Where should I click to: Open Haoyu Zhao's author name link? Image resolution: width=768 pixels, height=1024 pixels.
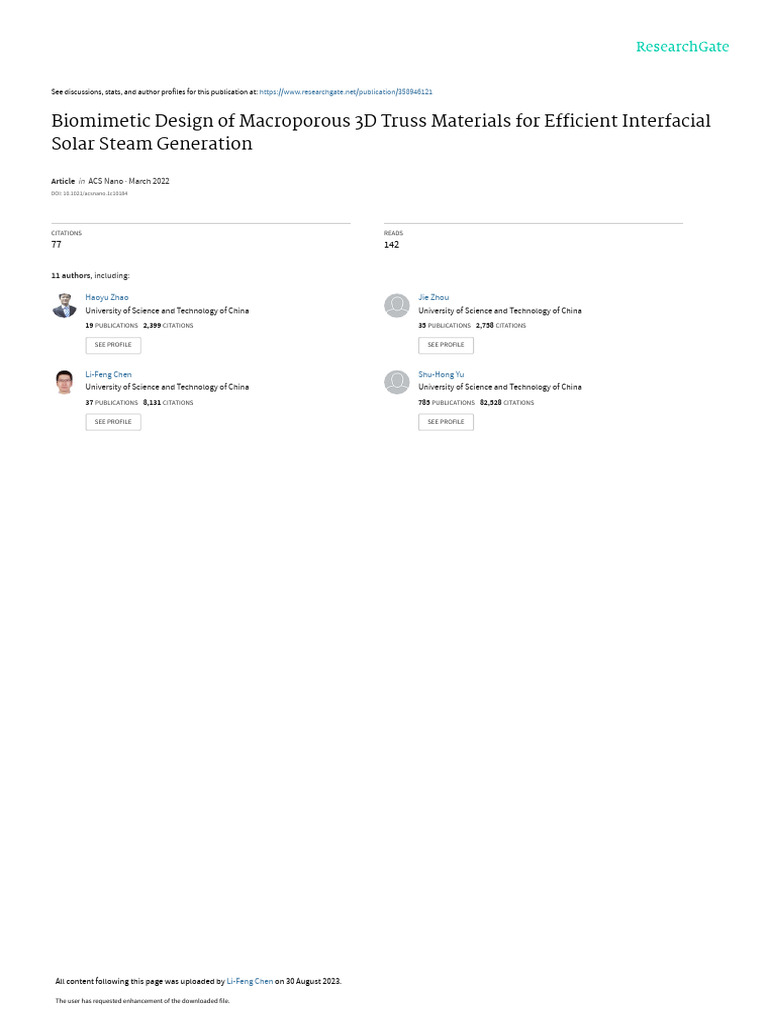pyautogui.click(x=106, y=297)
